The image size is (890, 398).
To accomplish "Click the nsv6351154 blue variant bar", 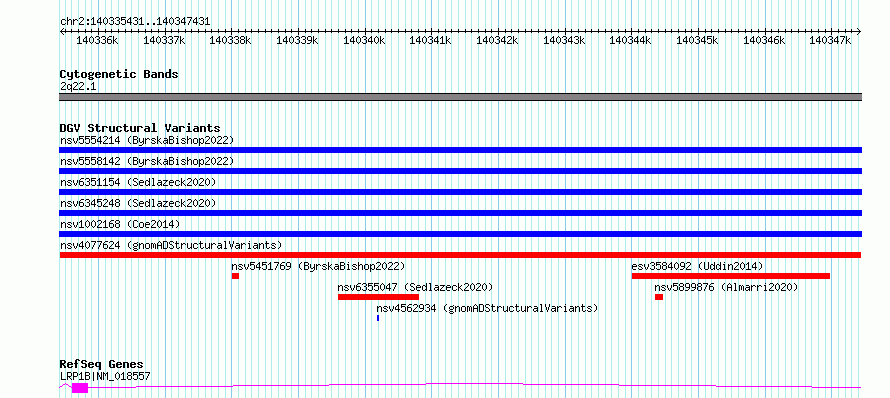I will tap(460, 192).
